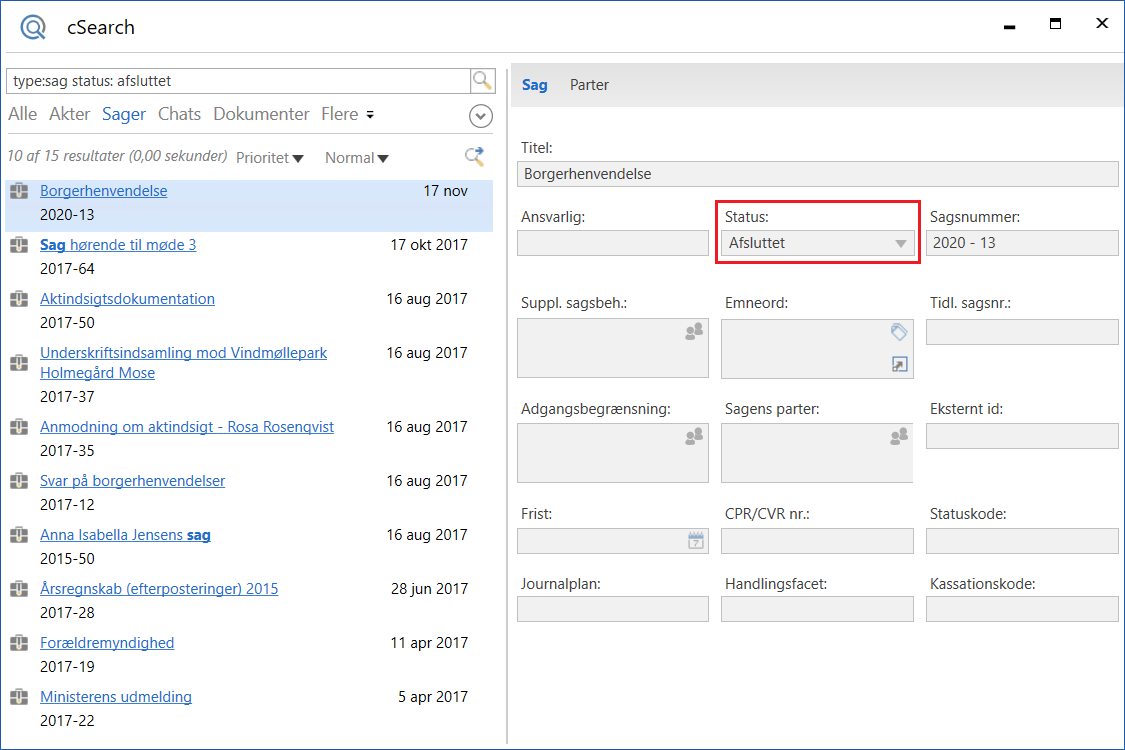Click the tag icon in Emneord field
1125x750 pixels.
899,332
